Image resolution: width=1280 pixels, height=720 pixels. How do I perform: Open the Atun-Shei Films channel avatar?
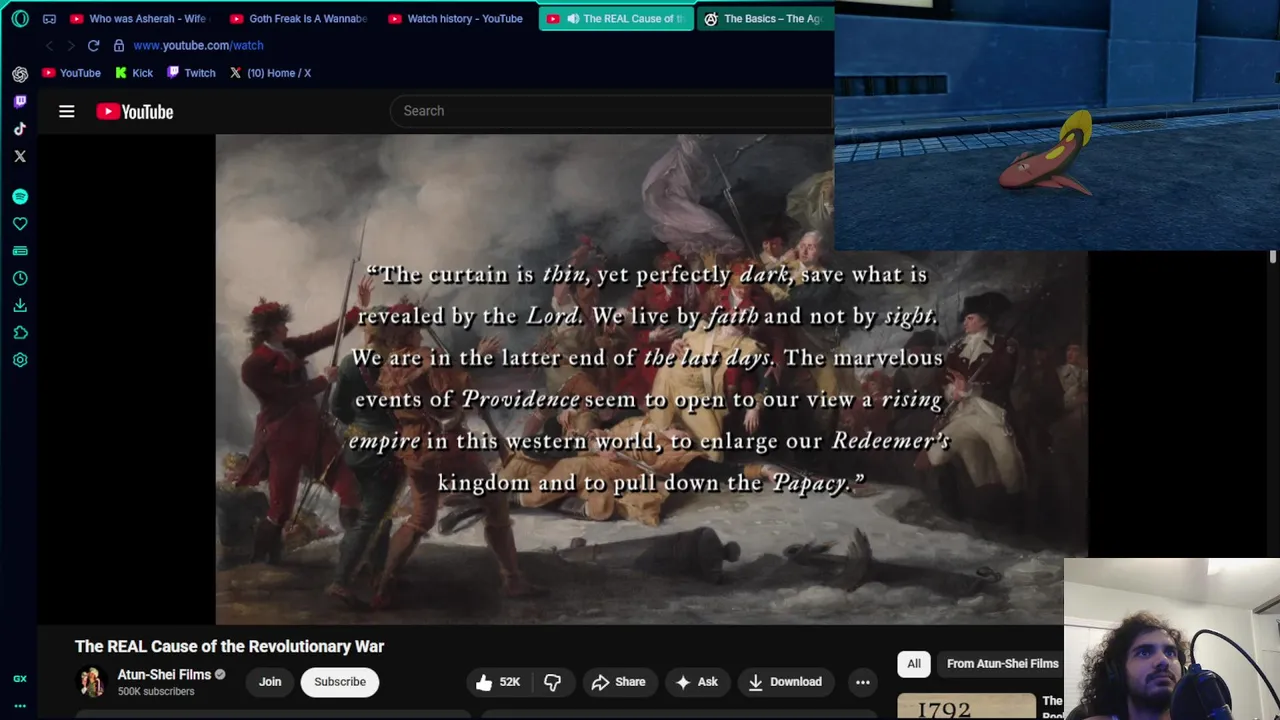point(92,682)
